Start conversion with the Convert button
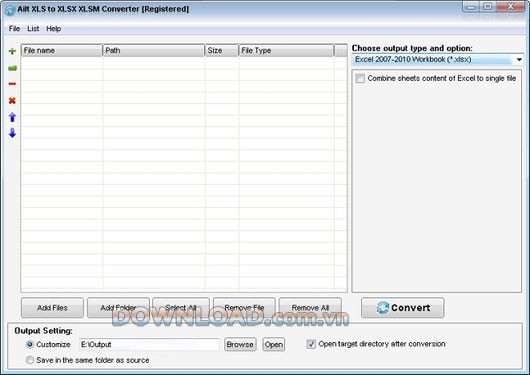The height and width of the screenshot is (375, 530). pyautogui.click(x=403, y=308)
